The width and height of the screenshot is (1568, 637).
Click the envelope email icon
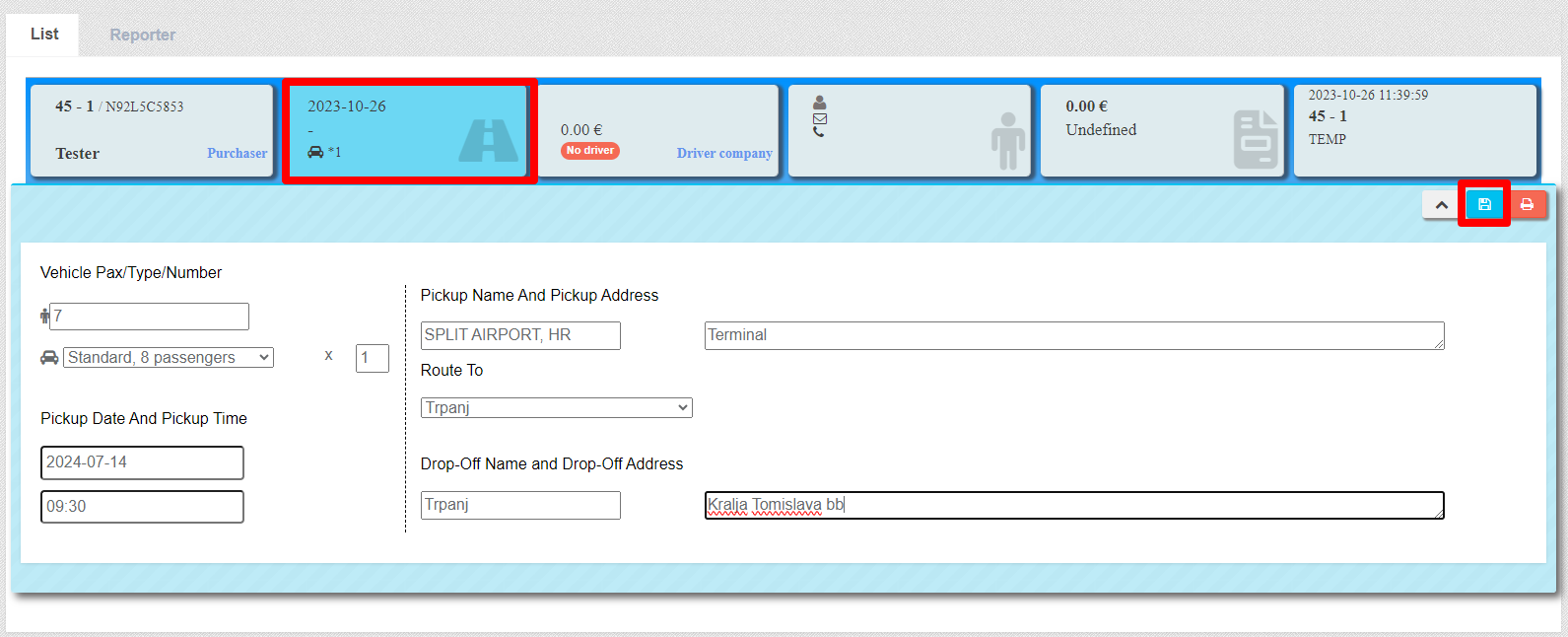819,118
